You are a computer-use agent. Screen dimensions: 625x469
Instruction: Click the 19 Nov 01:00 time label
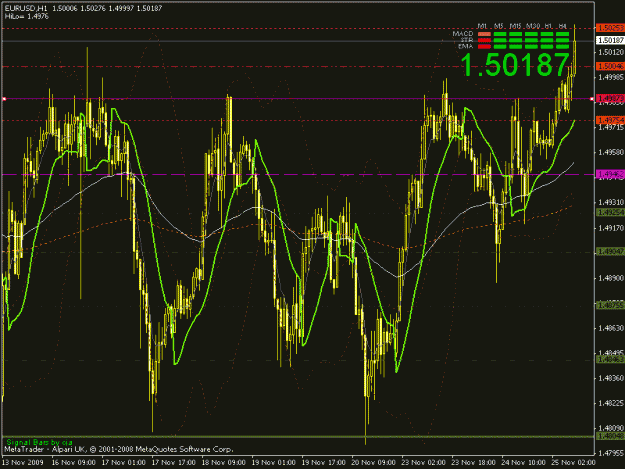273,463
